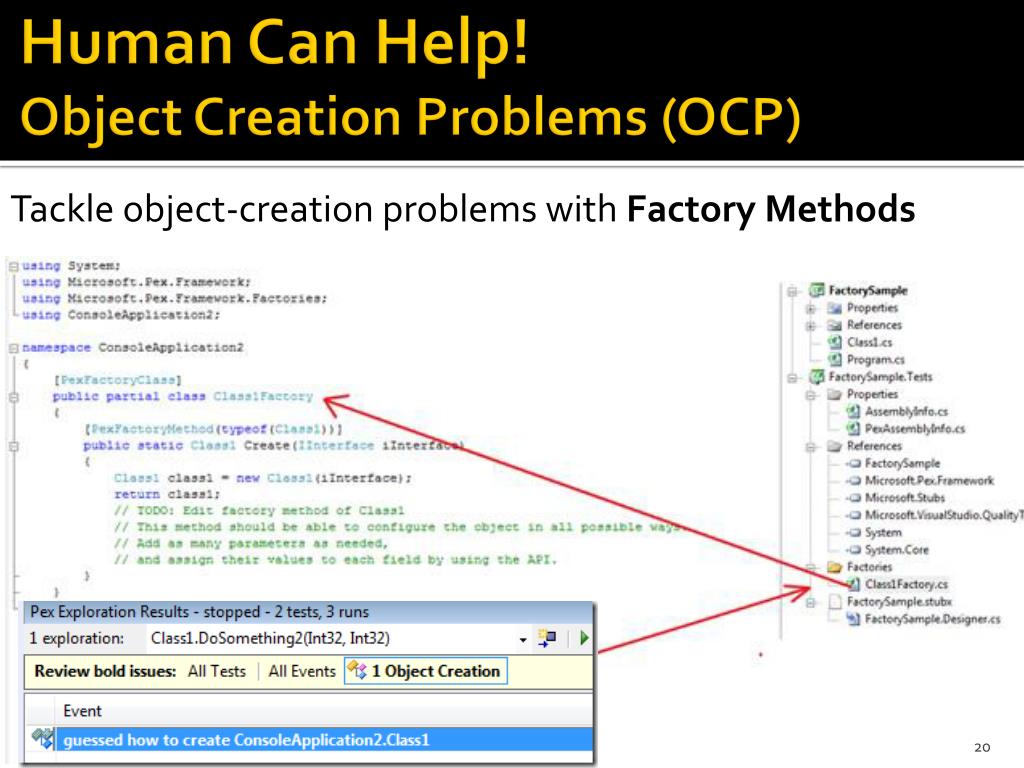This screenshot has height=768, width=1024.
Task: Open Program.cs in the solution tree
Action: click(x=875, y=359)
